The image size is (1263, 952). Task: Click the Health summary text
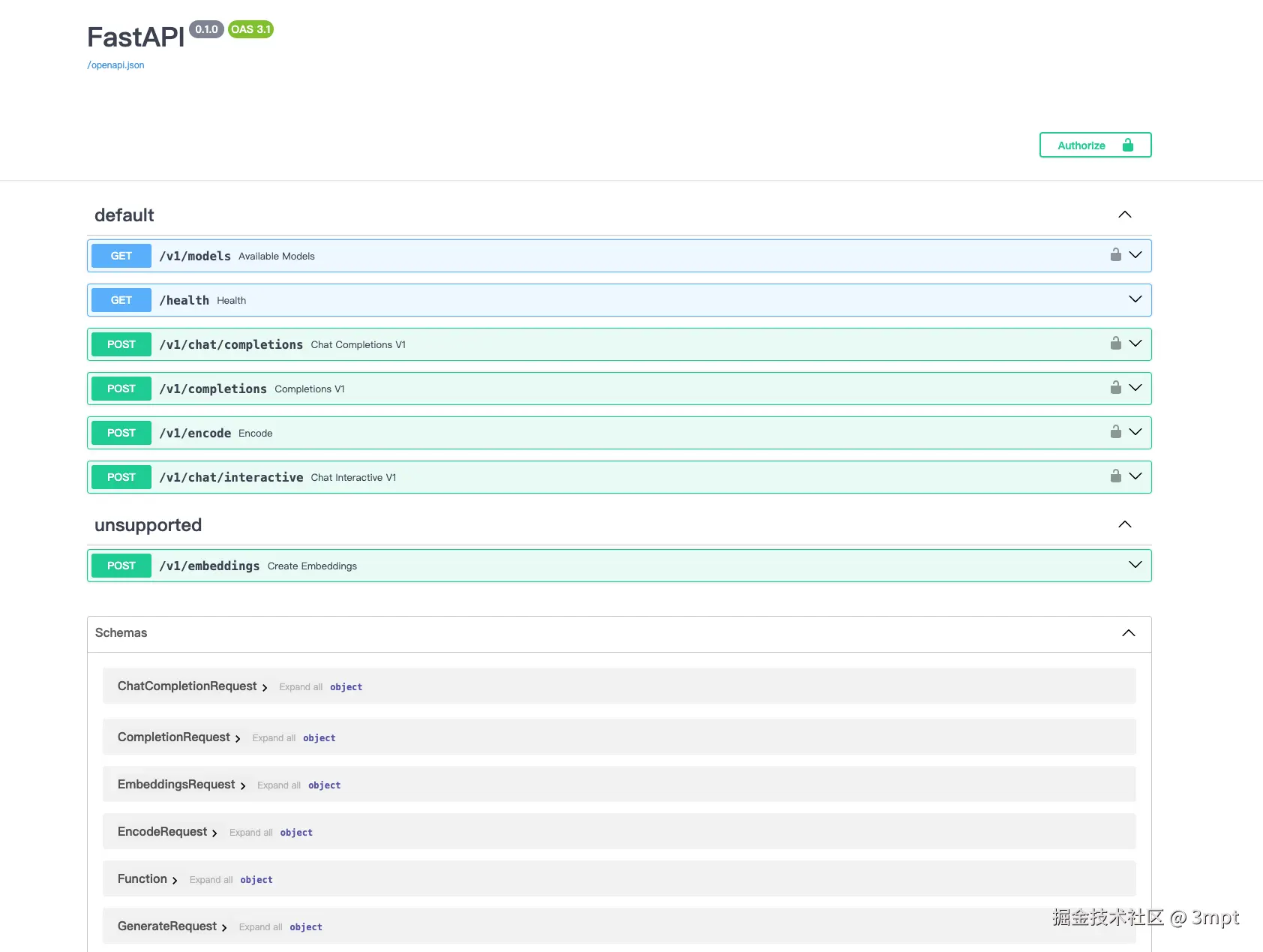tap(232, 301)
